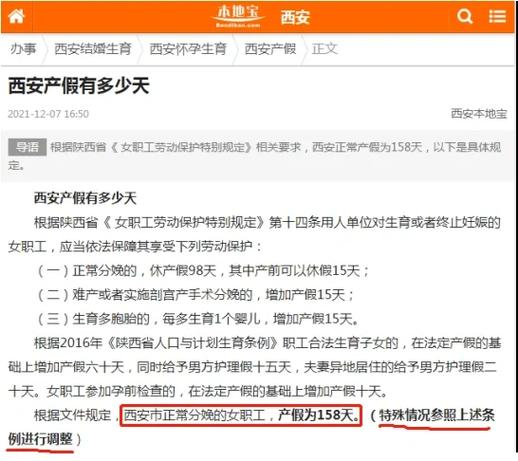518x461 pixels.
Task: Click the source 西安本地宝
Action: pyautogui.click(x=479, y=114)
